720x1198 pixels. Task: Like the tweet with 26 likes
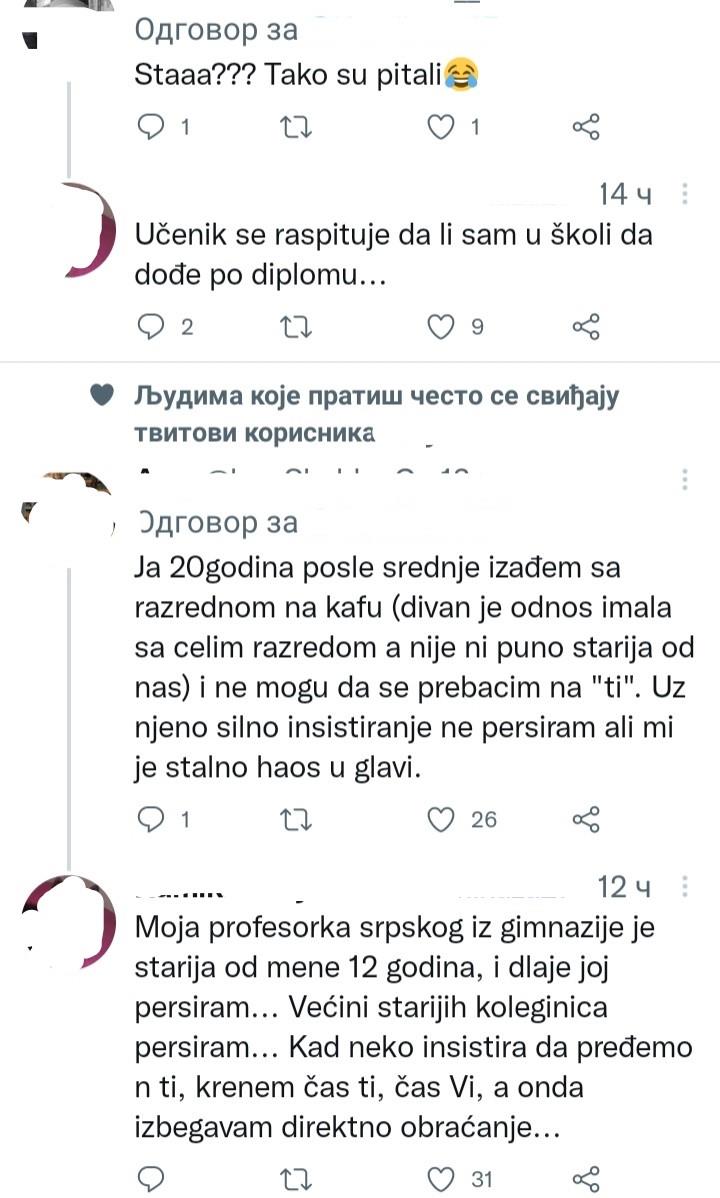coord(440,820)
